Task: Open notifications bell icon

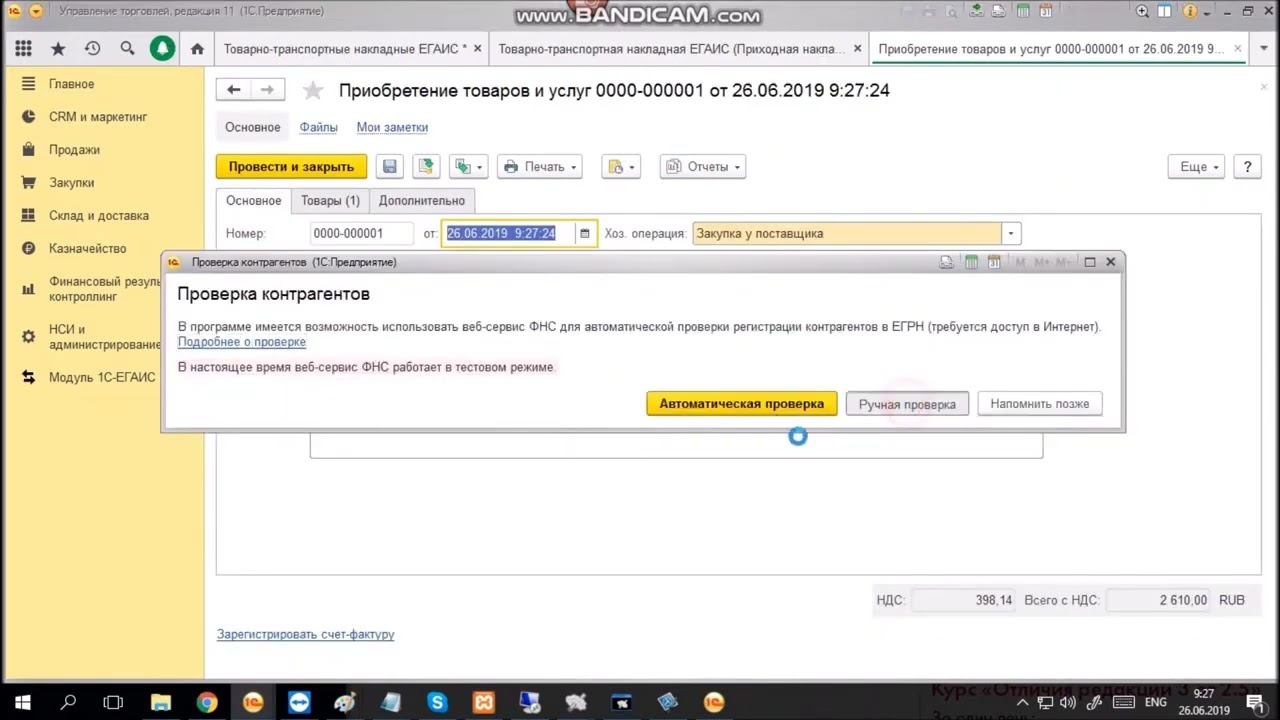Action: (162, 48)
